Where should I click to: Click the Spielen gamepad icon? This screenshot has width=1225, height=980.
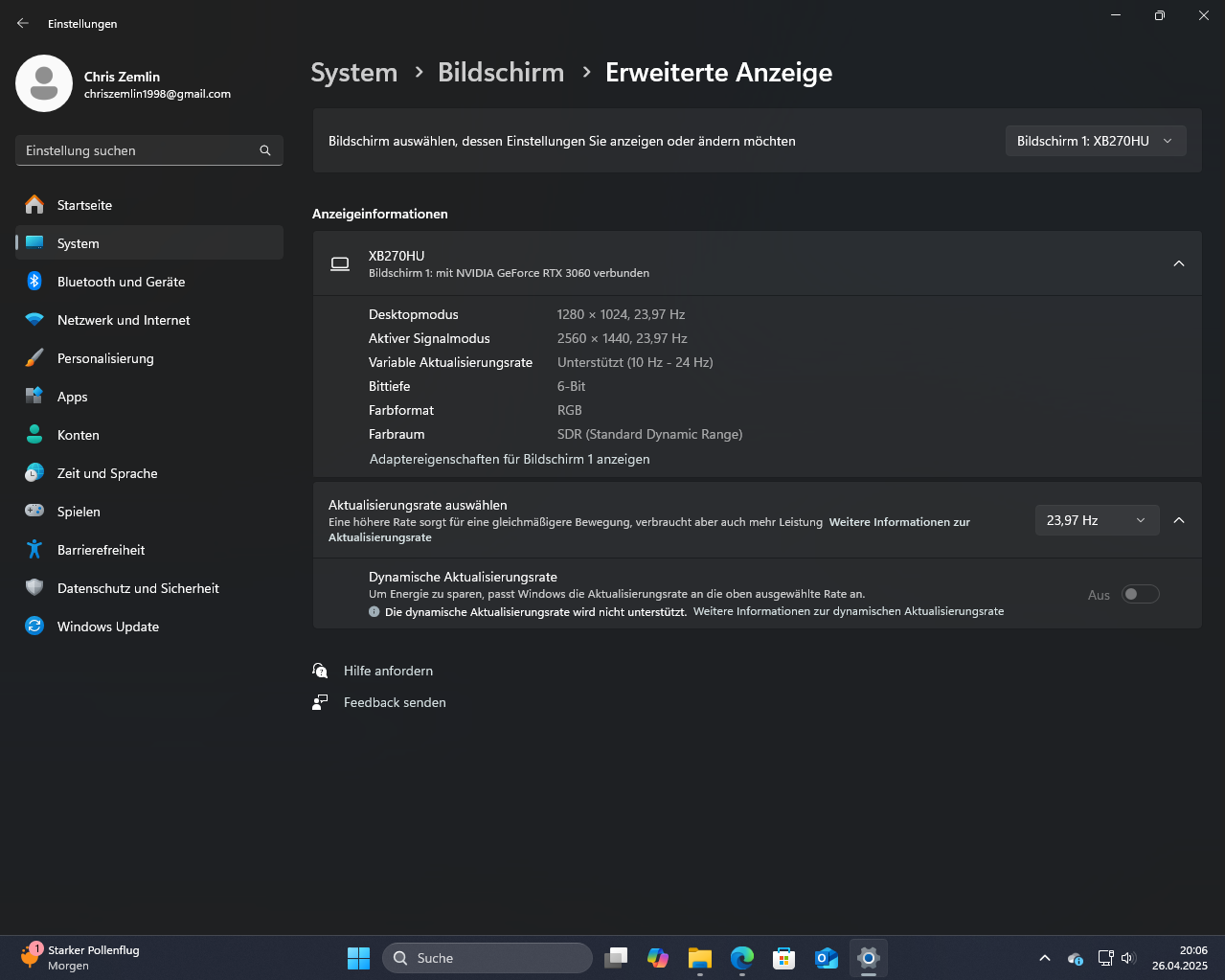[x=34, y=512]
